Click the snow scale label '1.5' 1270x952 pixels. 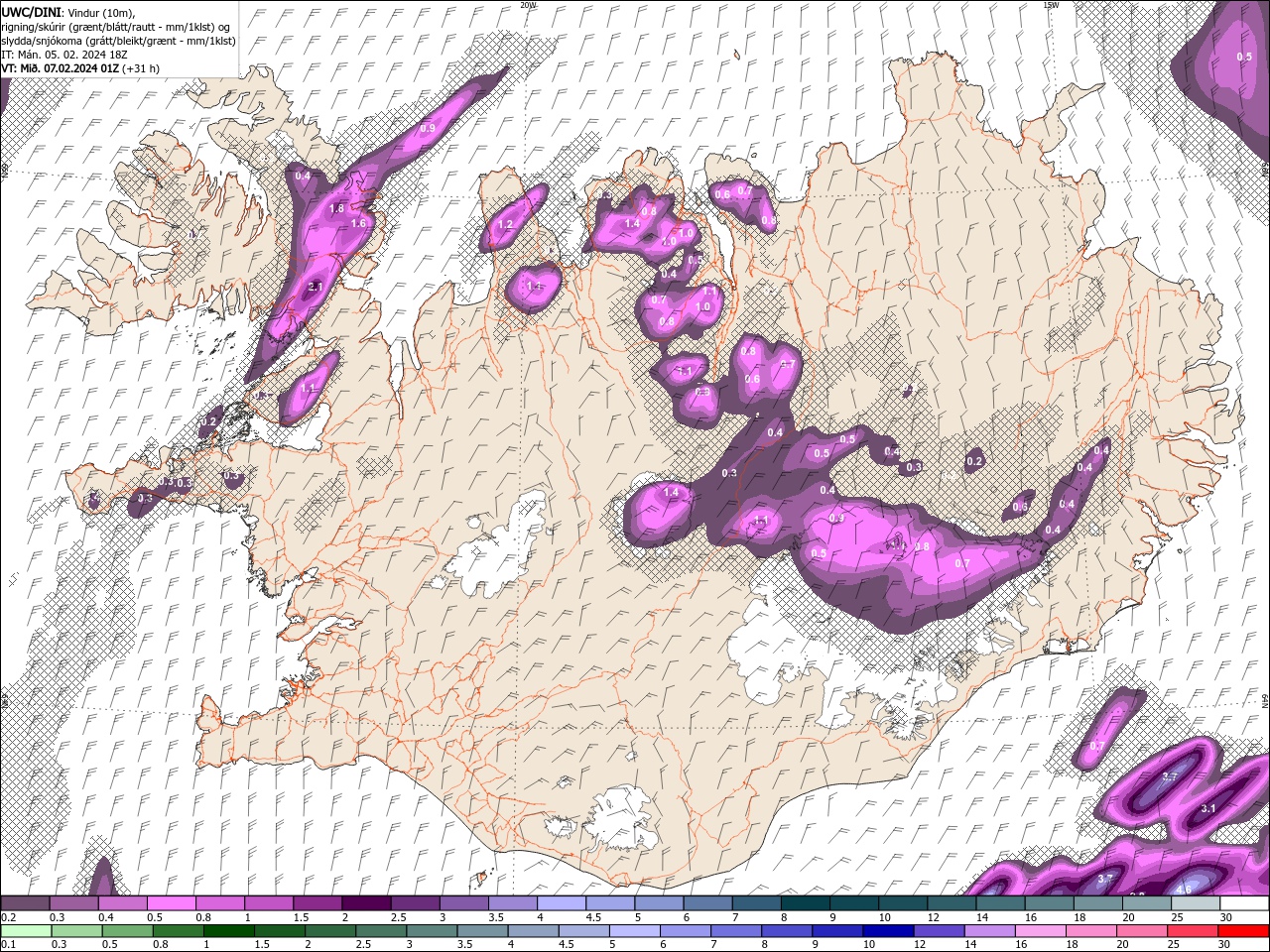(x=301, y=917)
